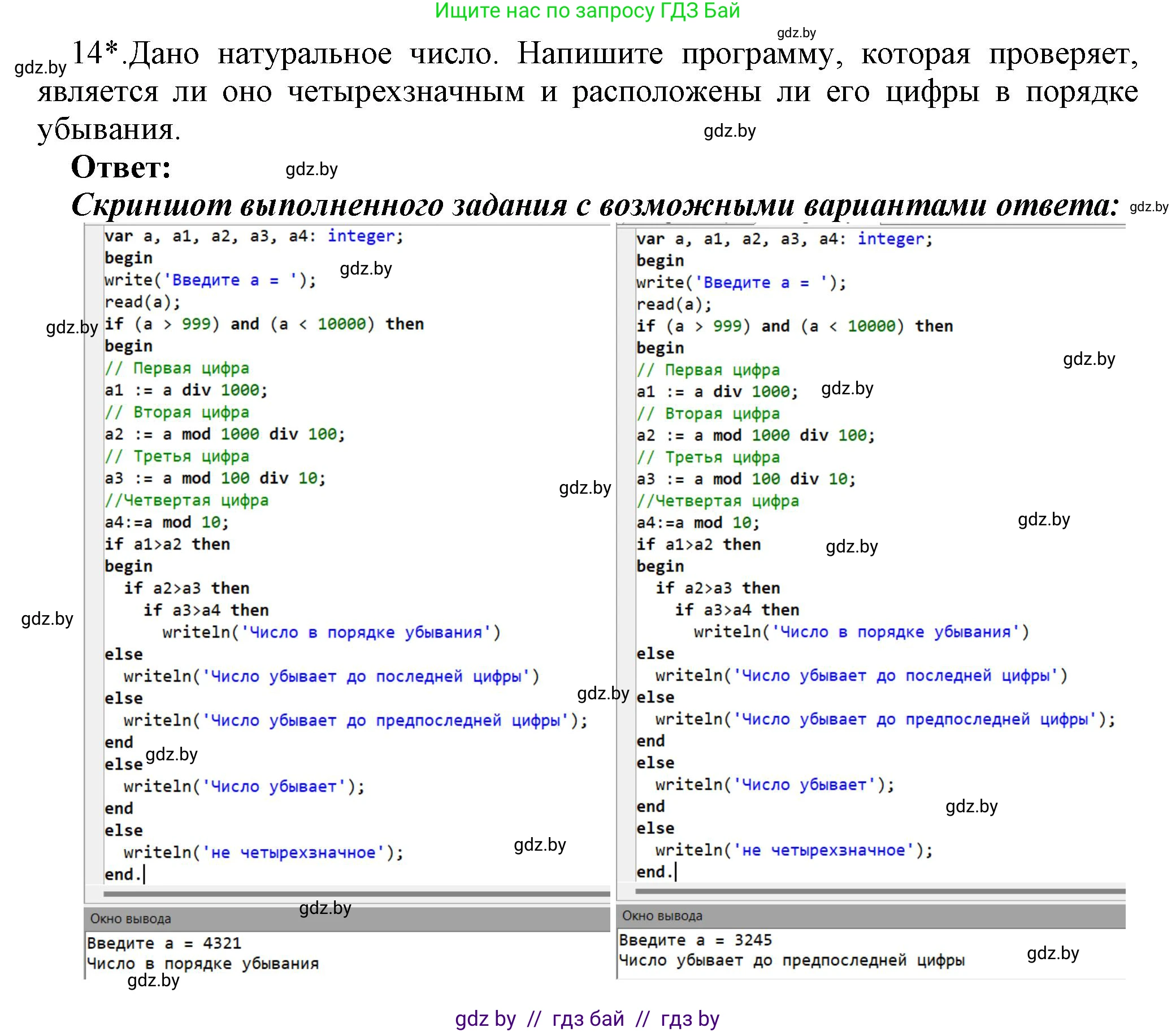1176x1032 pixels.
Task: Click 'if a1>a2 then' in left editor
Action: point(167,545)
